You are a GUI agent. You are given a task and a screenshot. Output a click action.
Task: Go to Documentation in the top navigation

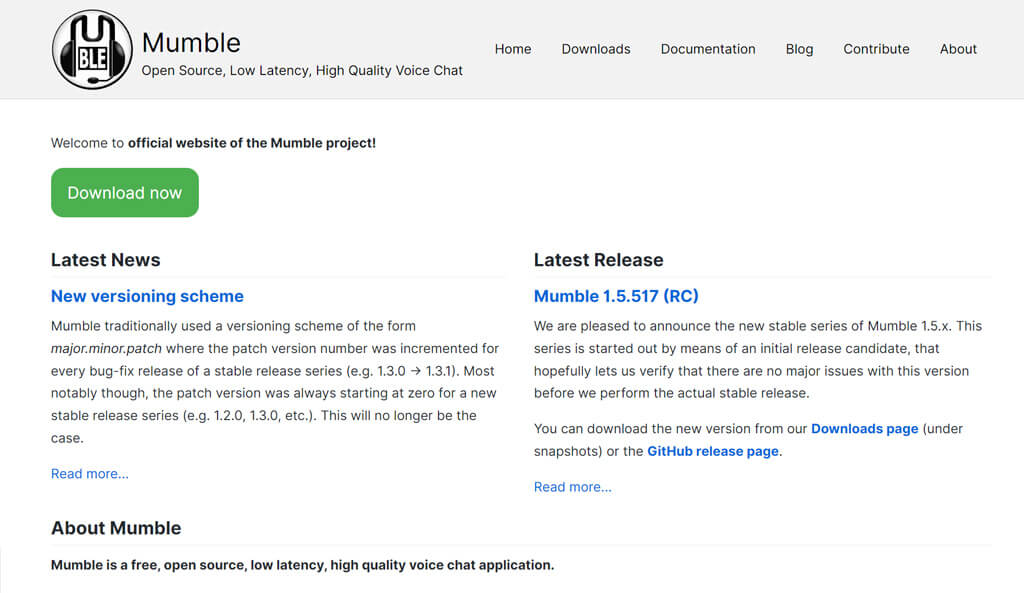[708, 49]
